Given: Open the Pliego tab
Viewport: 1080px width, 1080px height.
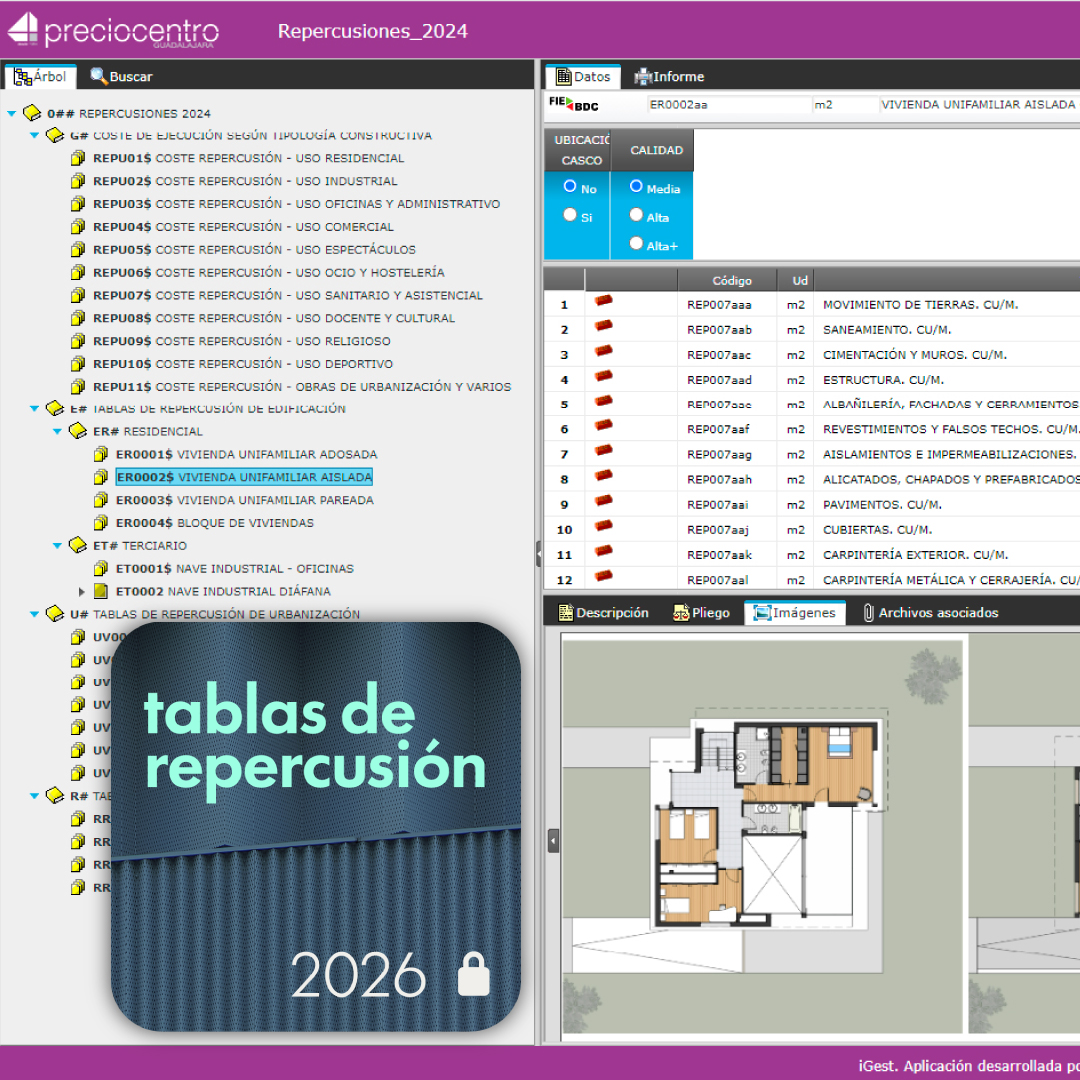Looking at the screenshot, I should pos(701,612).
